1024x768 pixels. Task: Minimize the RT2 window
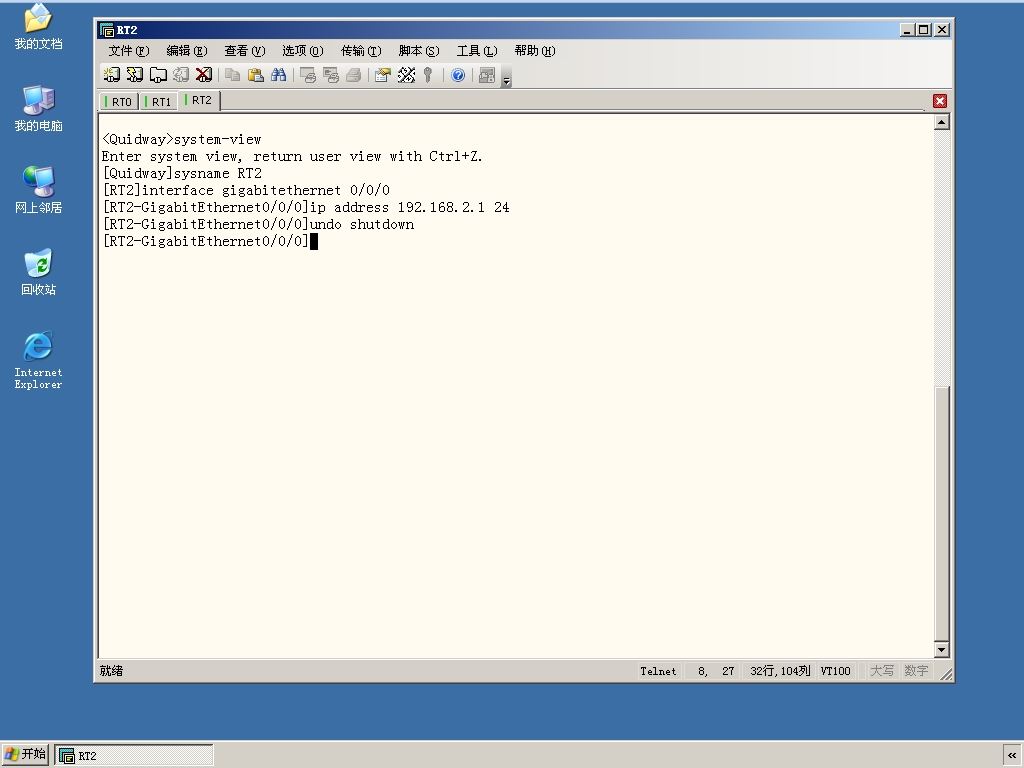pos(907,30)
